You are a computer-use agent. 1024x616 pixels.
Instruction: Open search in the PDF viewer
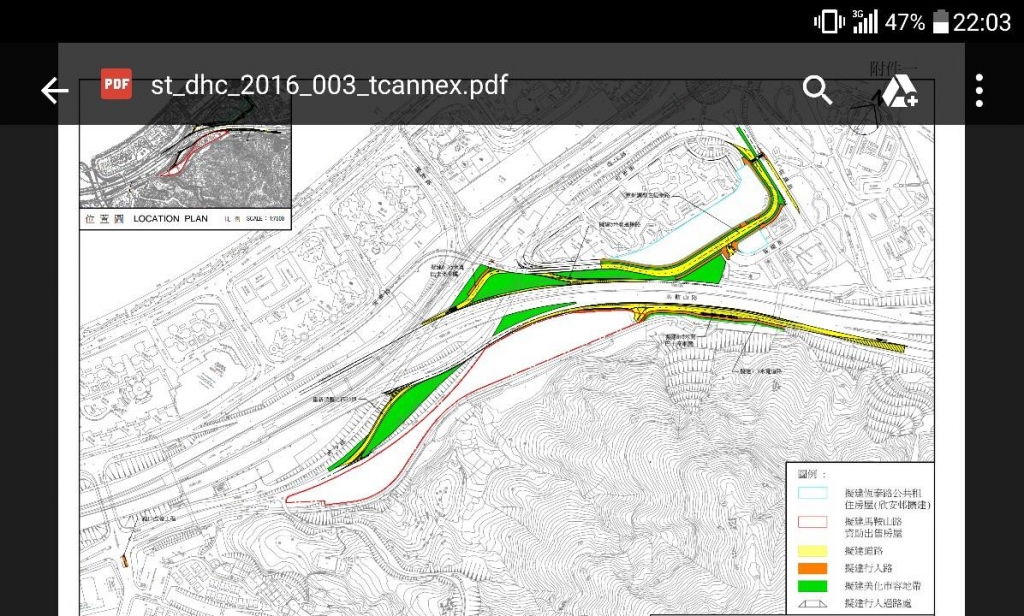point(817,90)
